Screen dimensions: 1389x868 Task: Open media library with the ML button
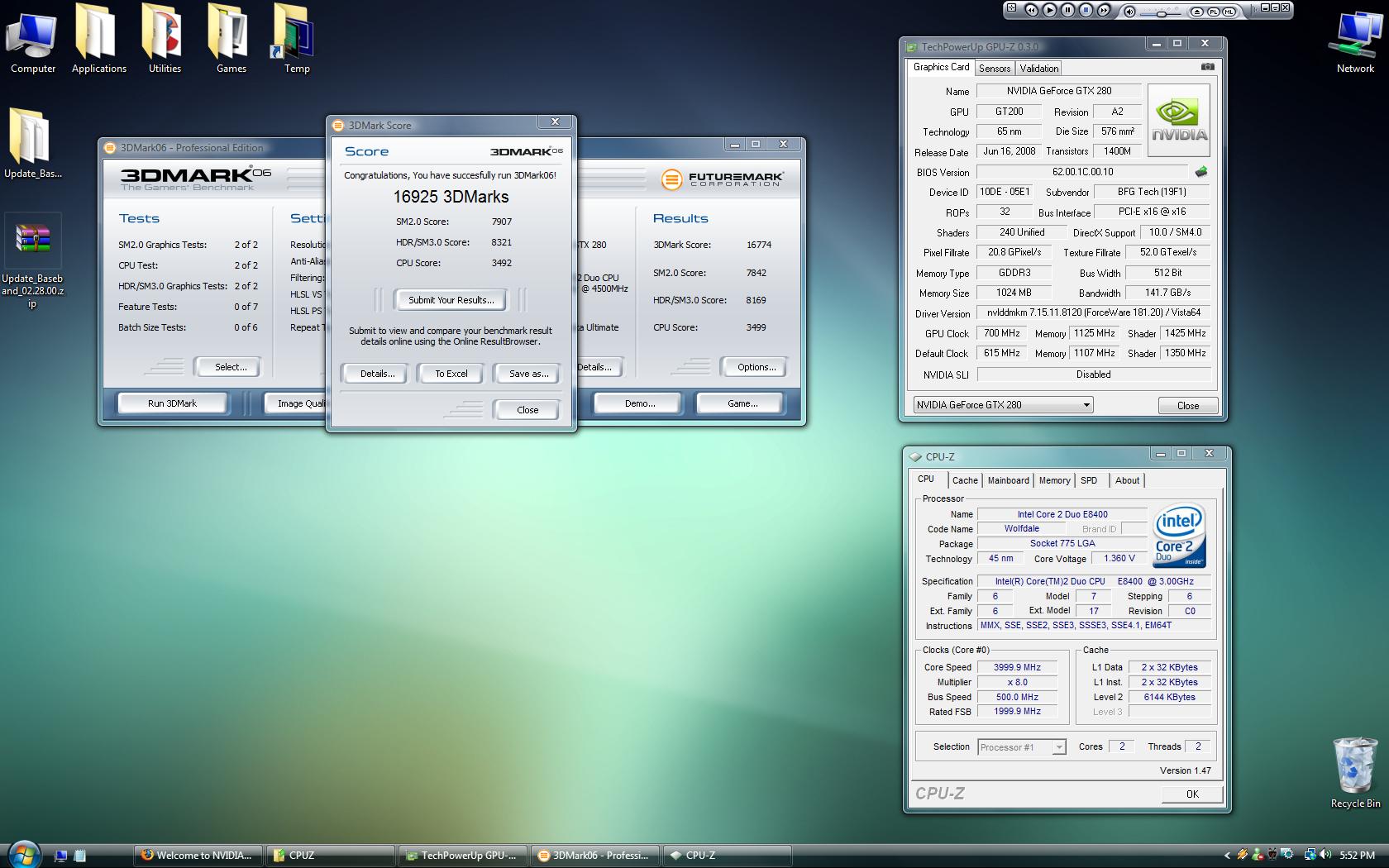tap(1229, 12)
